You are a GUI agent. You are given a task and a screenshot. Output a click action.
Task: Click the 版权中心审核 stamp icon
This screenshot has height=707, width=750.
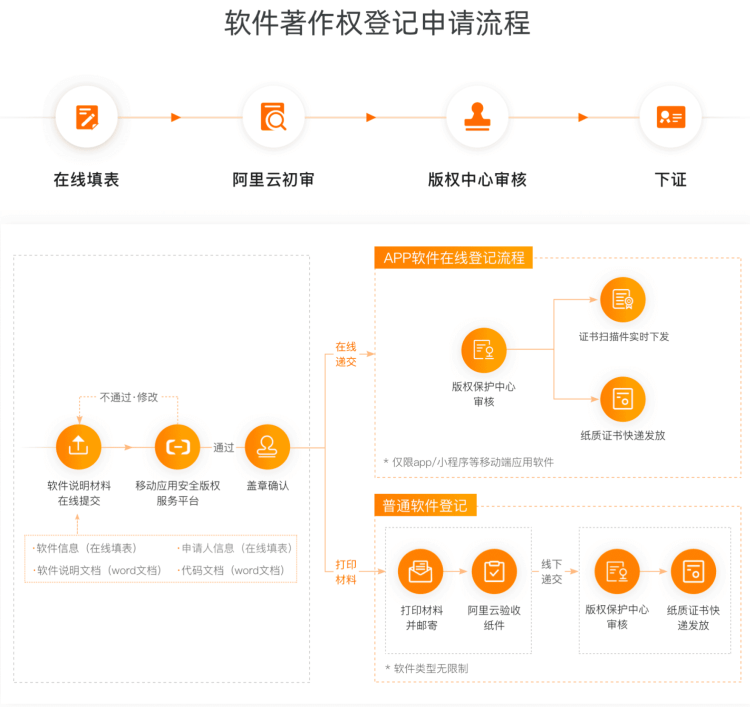point(477,117)
